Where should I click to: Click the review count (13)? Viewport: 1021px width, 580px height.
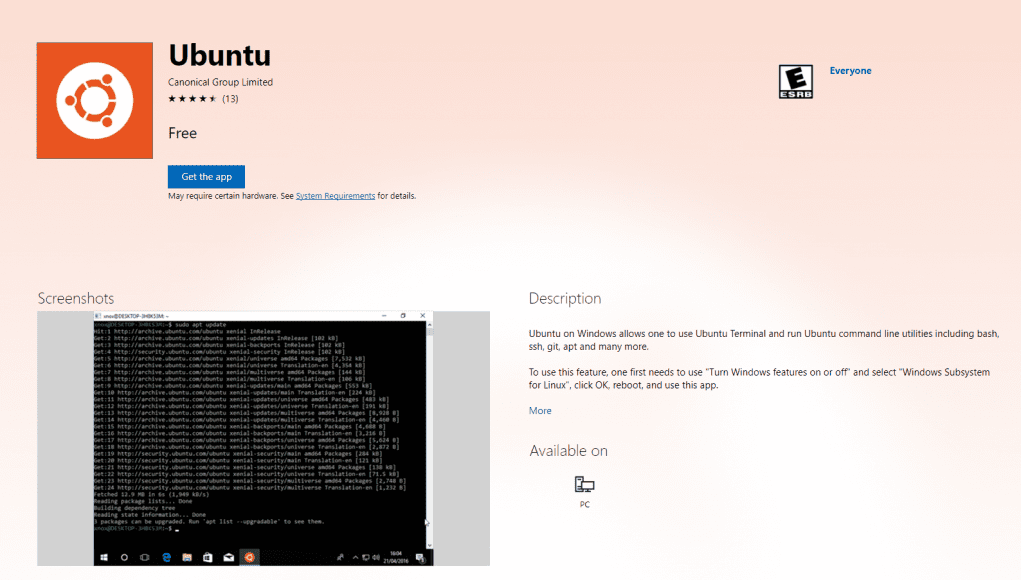pos(231,99)
